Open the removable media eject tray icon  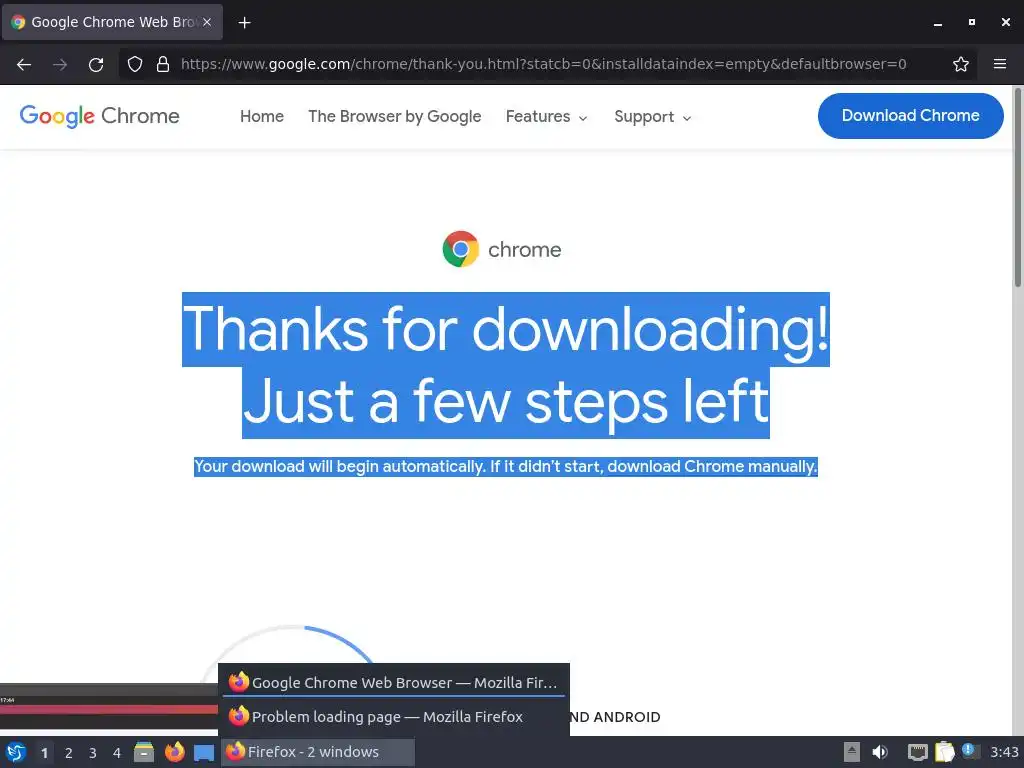(852, 752)
